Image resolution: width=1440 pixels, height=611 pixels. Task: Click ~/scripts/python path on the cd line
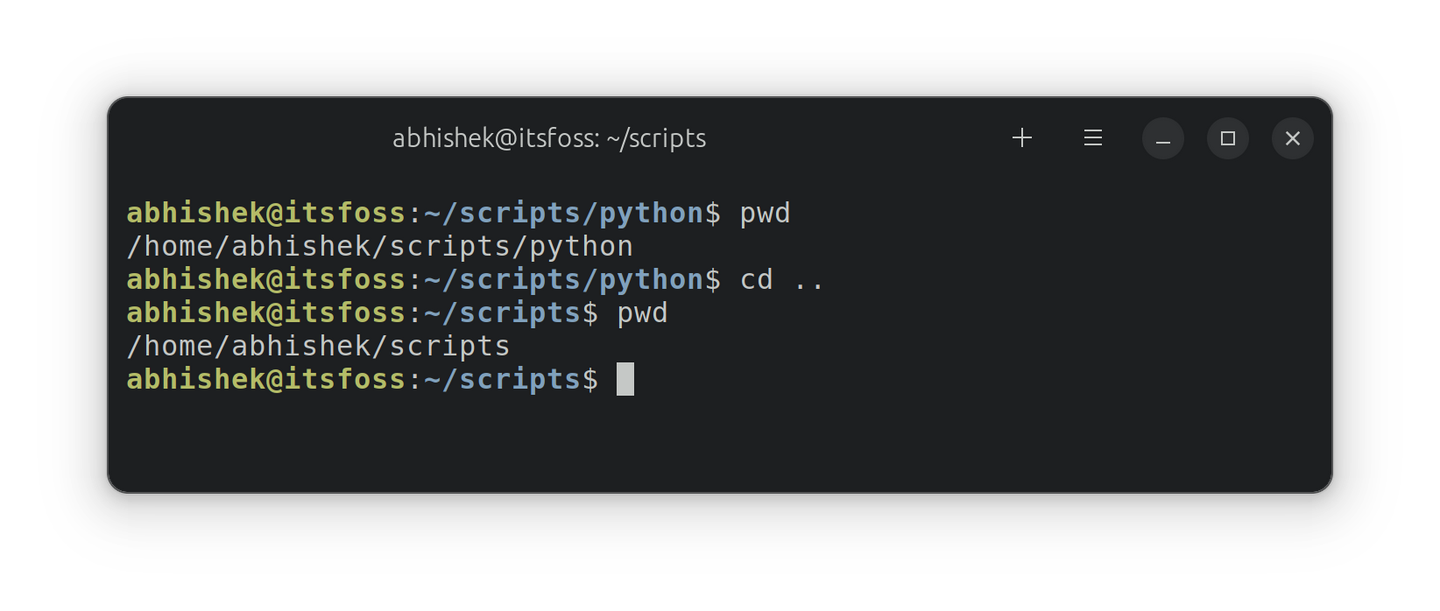click(564, 279)
